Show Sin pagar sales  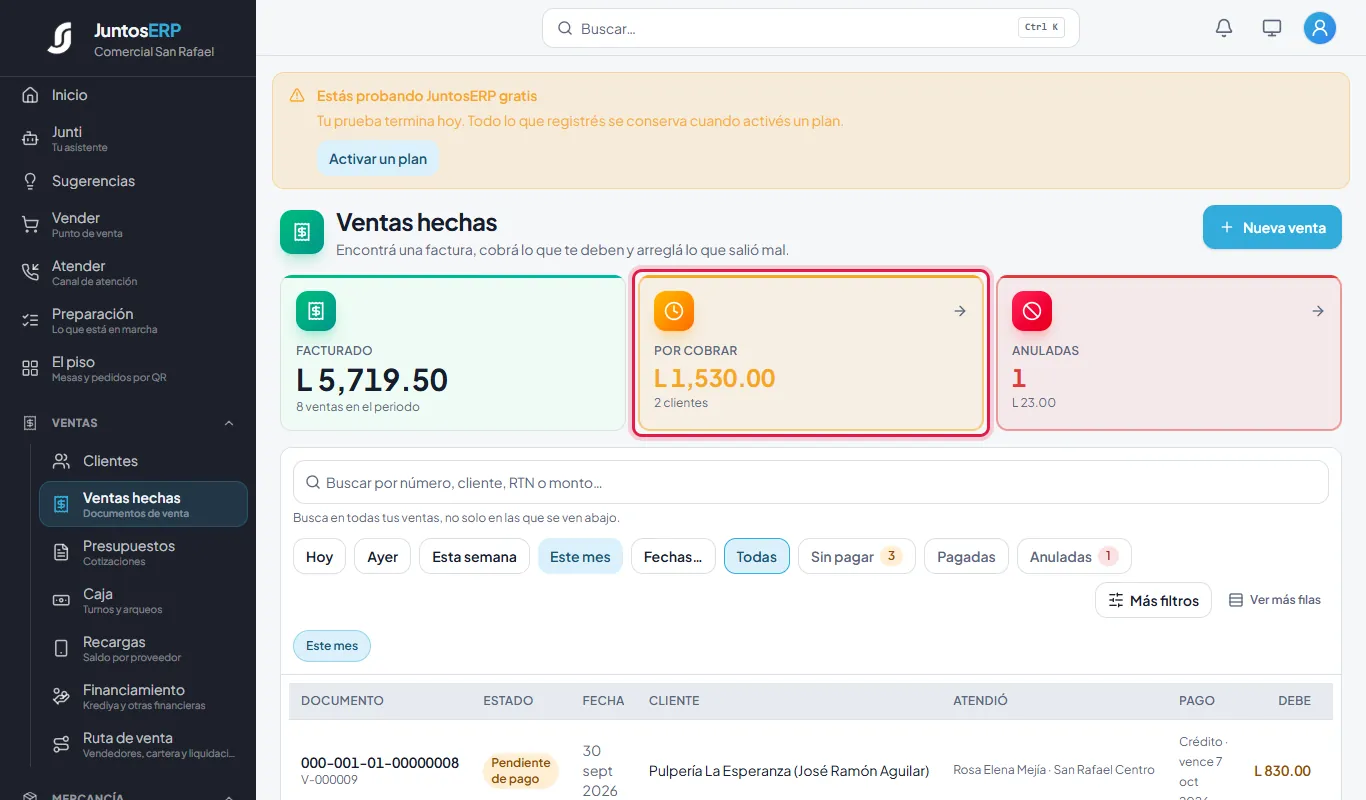(x=856, y=556)
